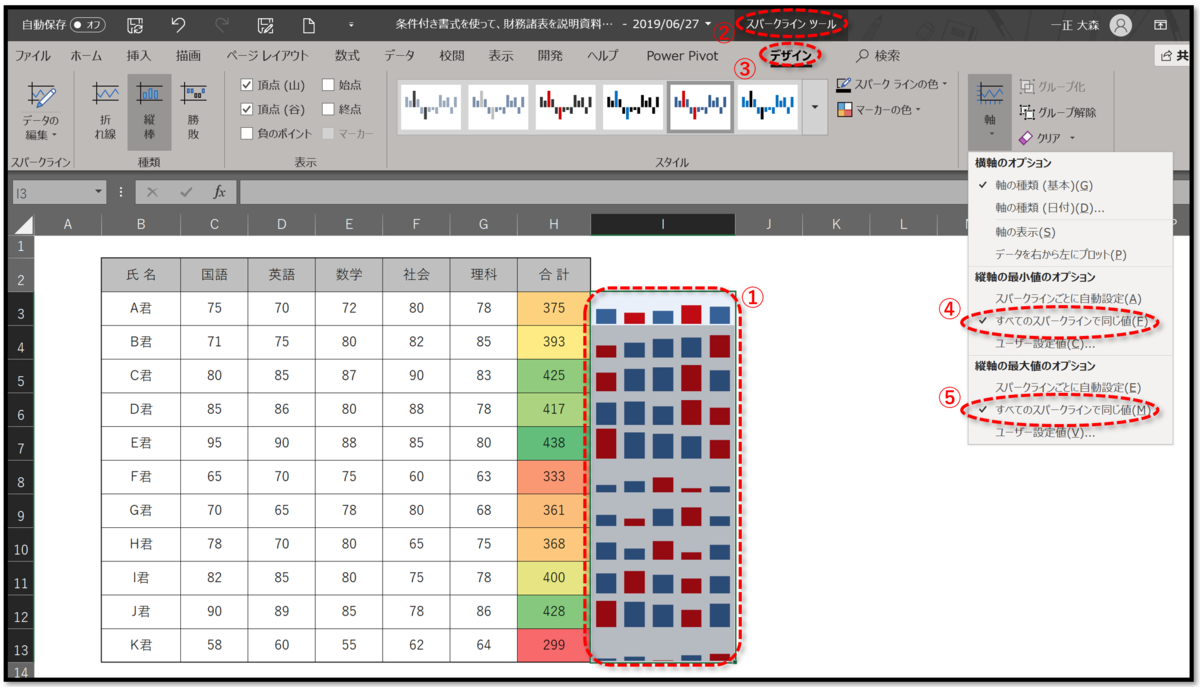The width and height of the screenshot is (1200, 687).
Task: Open the Name Box dropdown arrow
Action: coord(98,192)
